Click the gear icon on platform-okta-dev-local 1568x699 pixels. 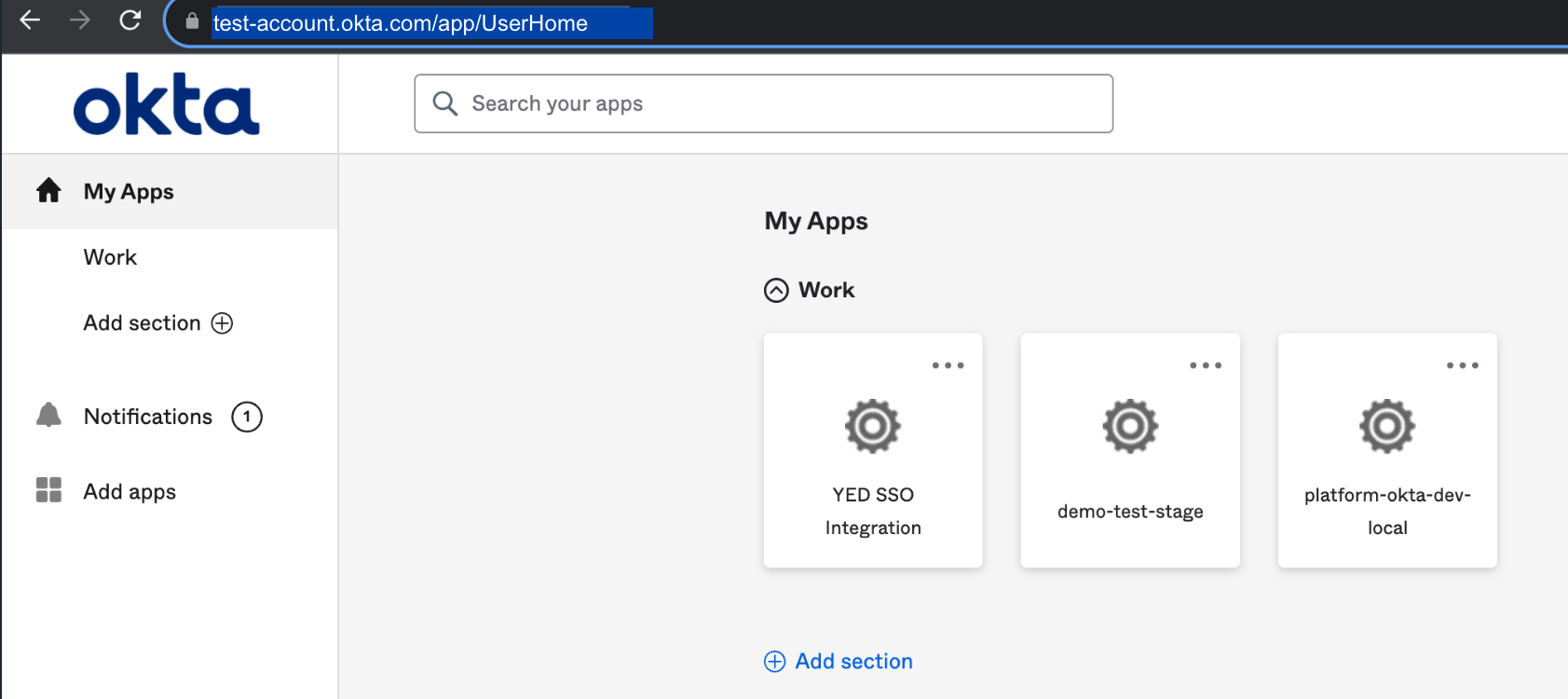(1387, 426)
